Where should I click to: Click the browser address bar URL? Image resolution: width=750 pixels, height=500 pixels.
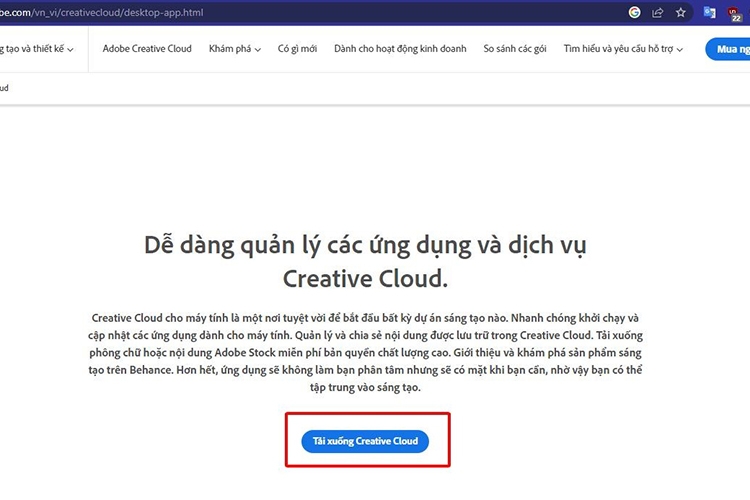tap(101, 12)
